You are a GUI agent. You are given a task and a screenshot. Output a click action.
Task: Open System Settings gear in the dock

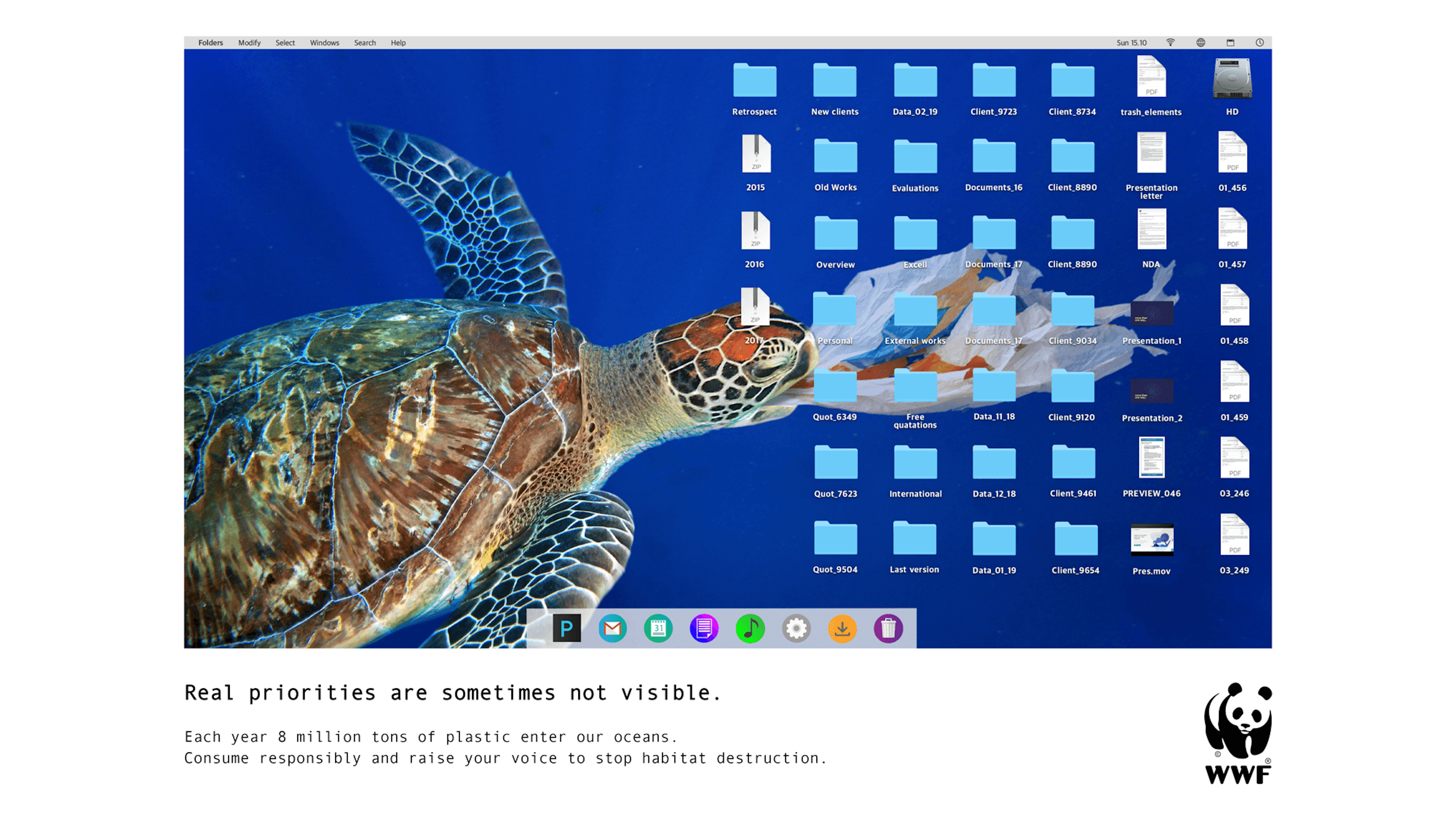click(796, 628)
